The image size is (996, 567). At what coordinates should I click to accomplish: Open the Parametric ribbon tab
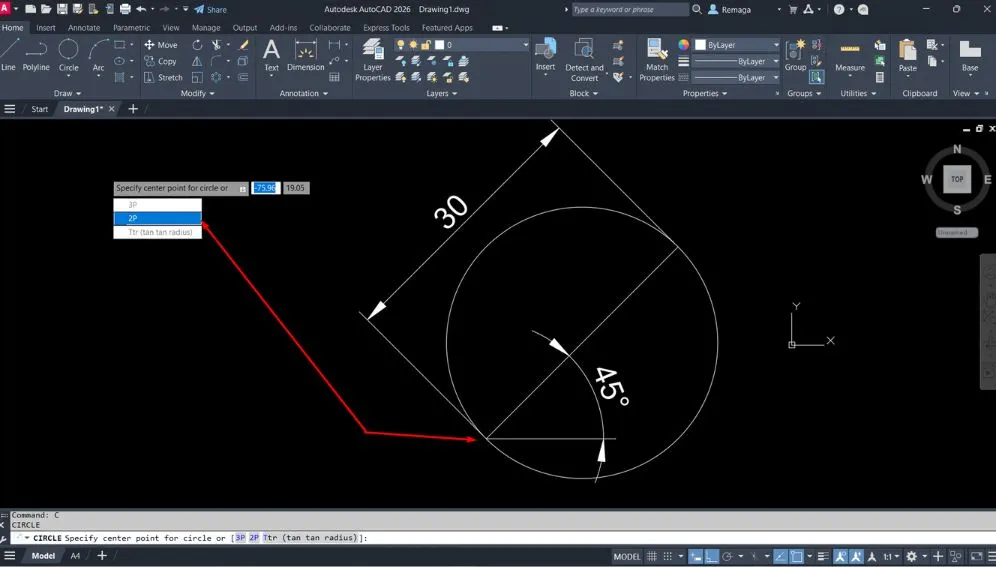[x=131, y=28]
